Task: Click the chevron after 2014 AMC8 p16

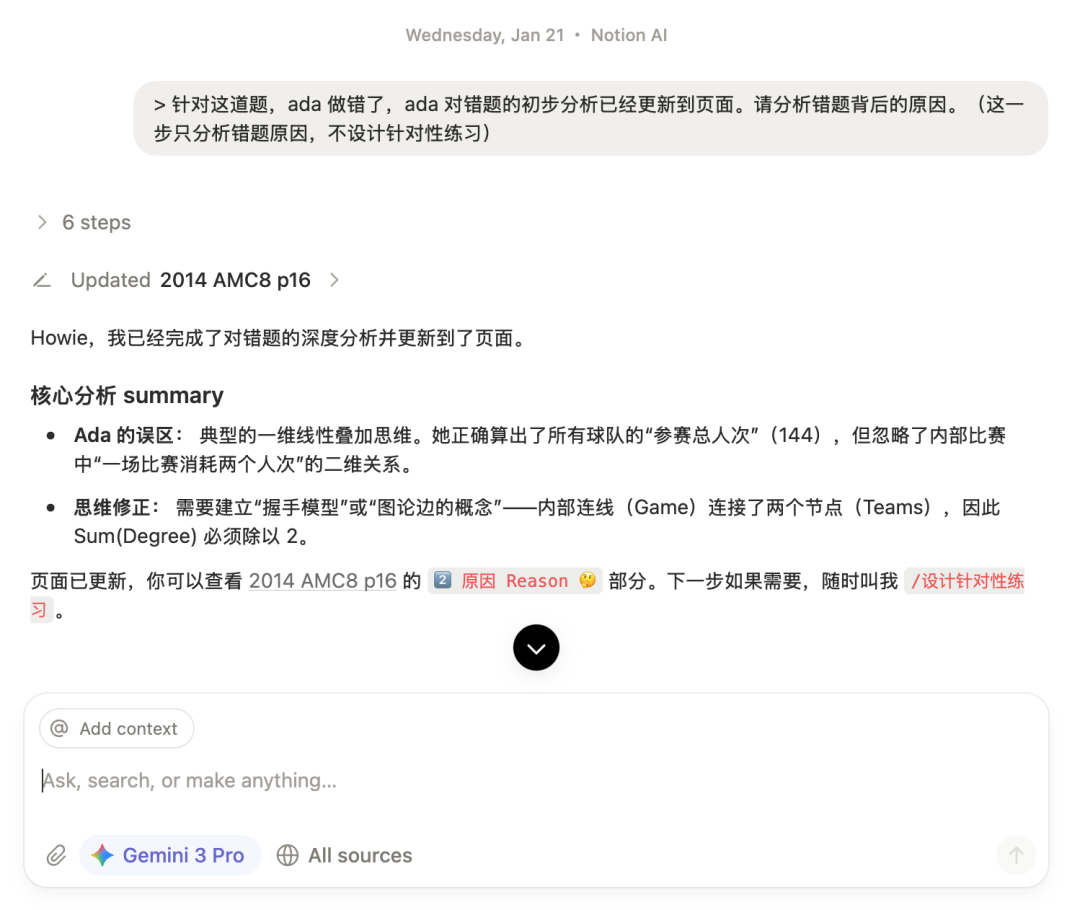Action: coord(334,280)
